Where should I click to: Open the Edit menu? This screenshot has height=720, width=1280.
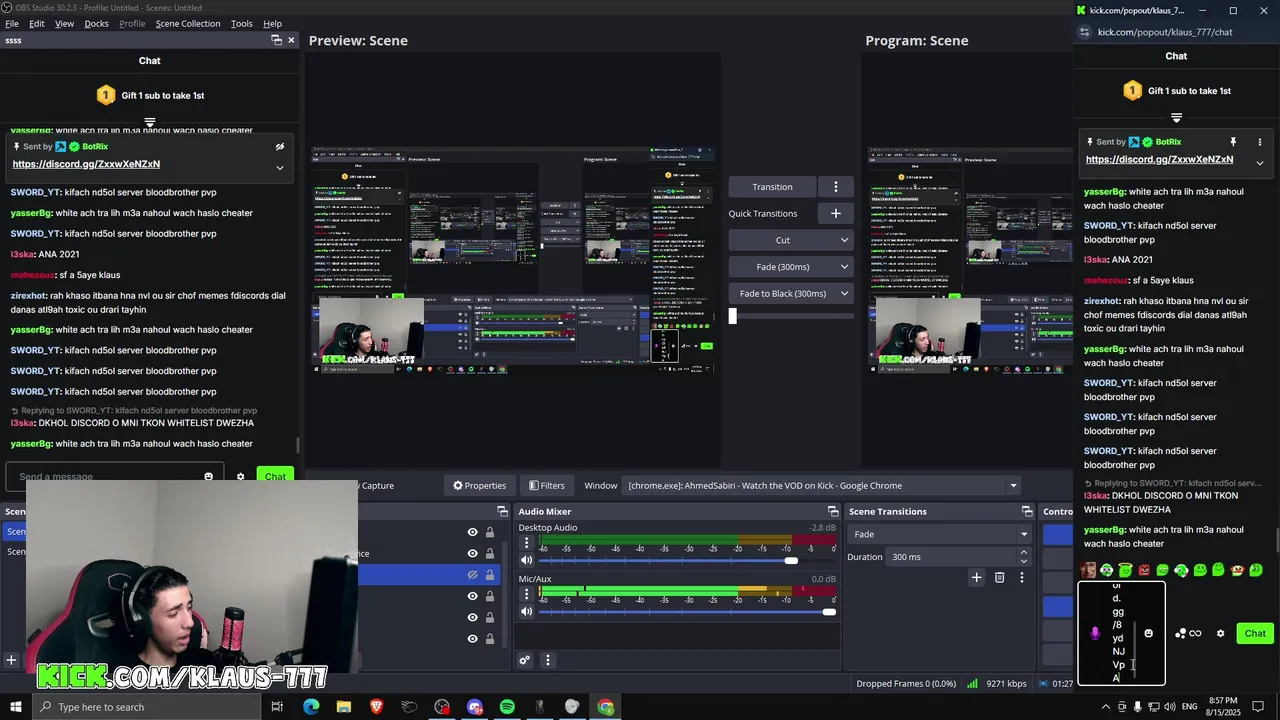(37, 23)
